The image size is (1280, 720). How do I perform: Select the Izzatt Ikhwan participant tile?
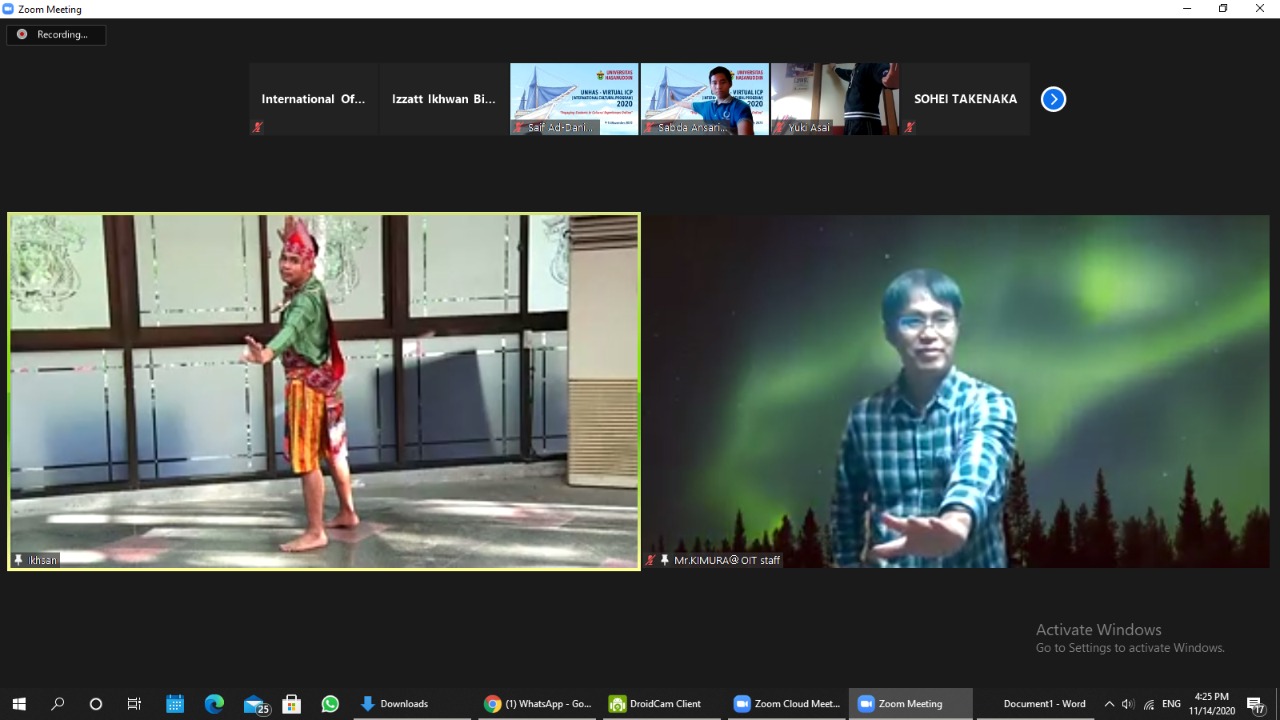pos(444,99)
